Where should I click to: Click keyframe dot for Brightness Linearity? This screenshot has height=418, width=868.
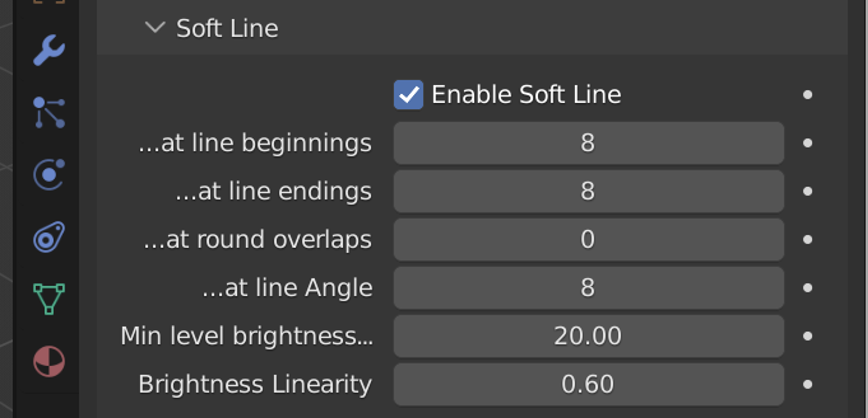pyautogui.click(x=807, y=384)
